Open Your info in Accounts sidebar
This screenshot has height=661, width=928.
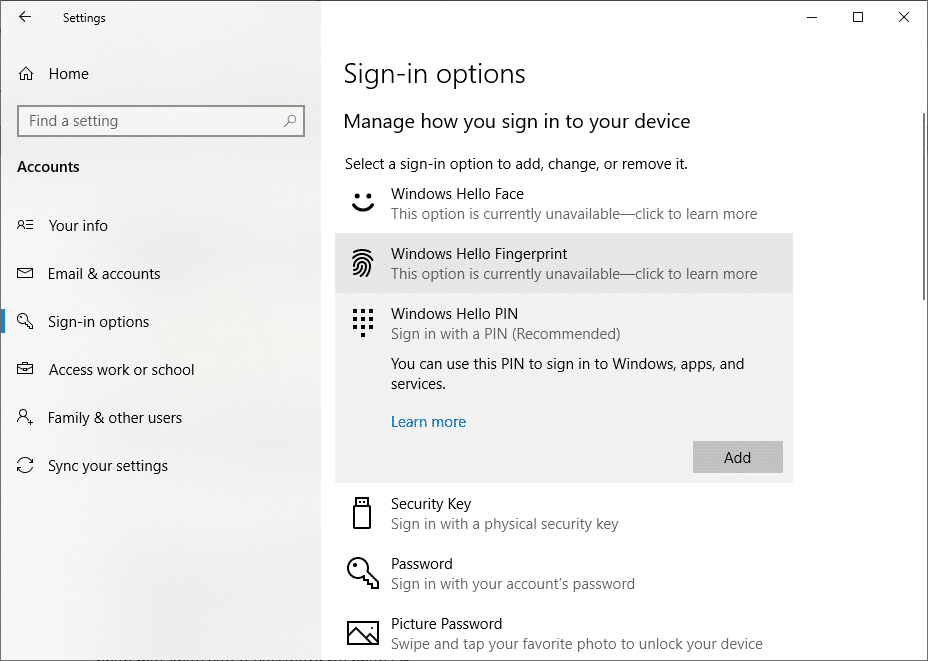(78, 226)
